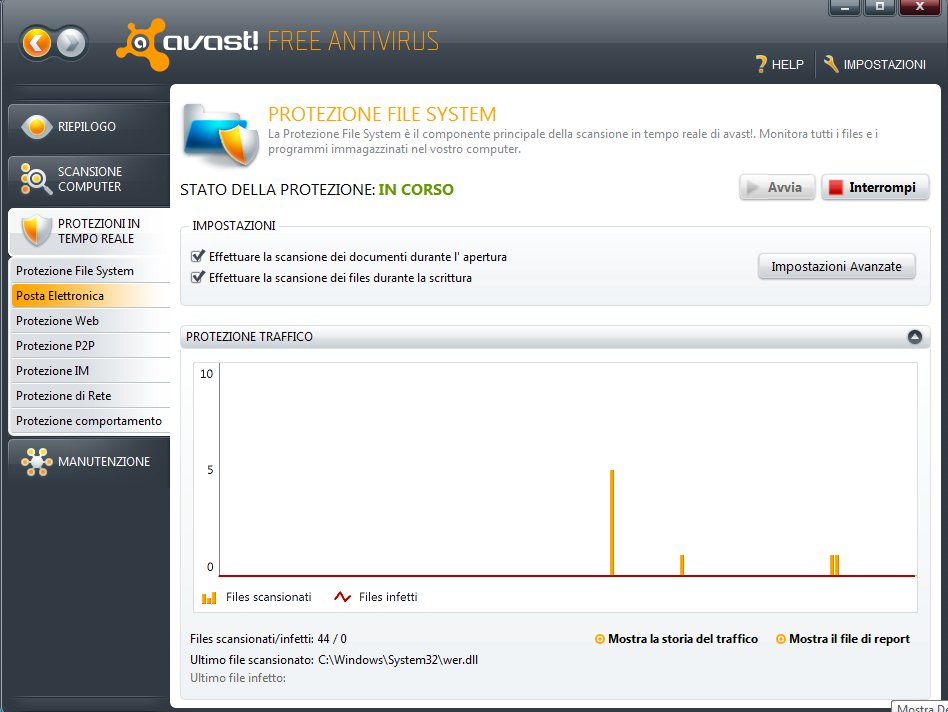
Task: Click the grey forward arrow button
Action: pos(71,43)
